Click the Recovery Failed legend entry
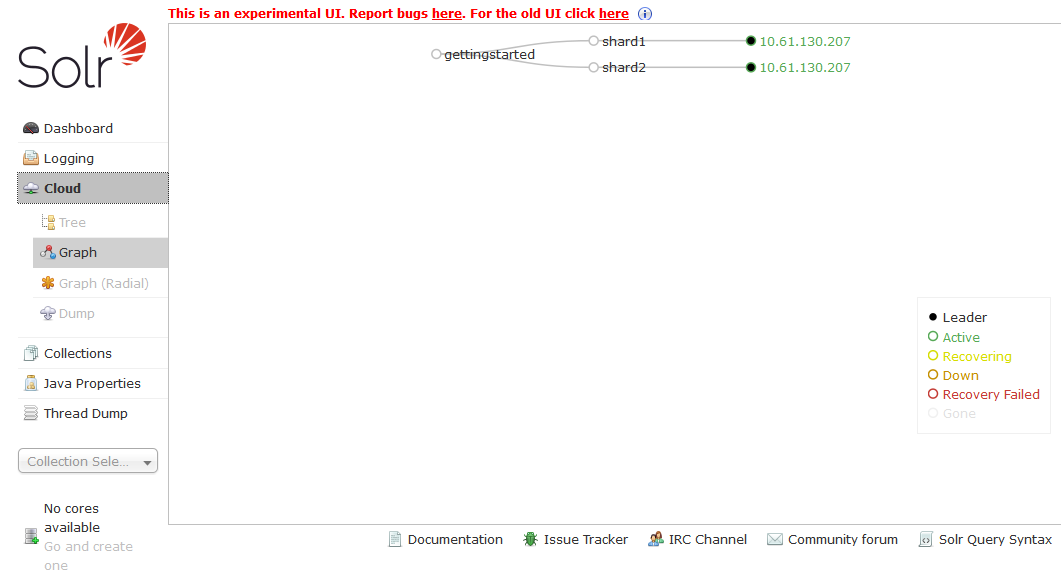 tap(984, 394)
